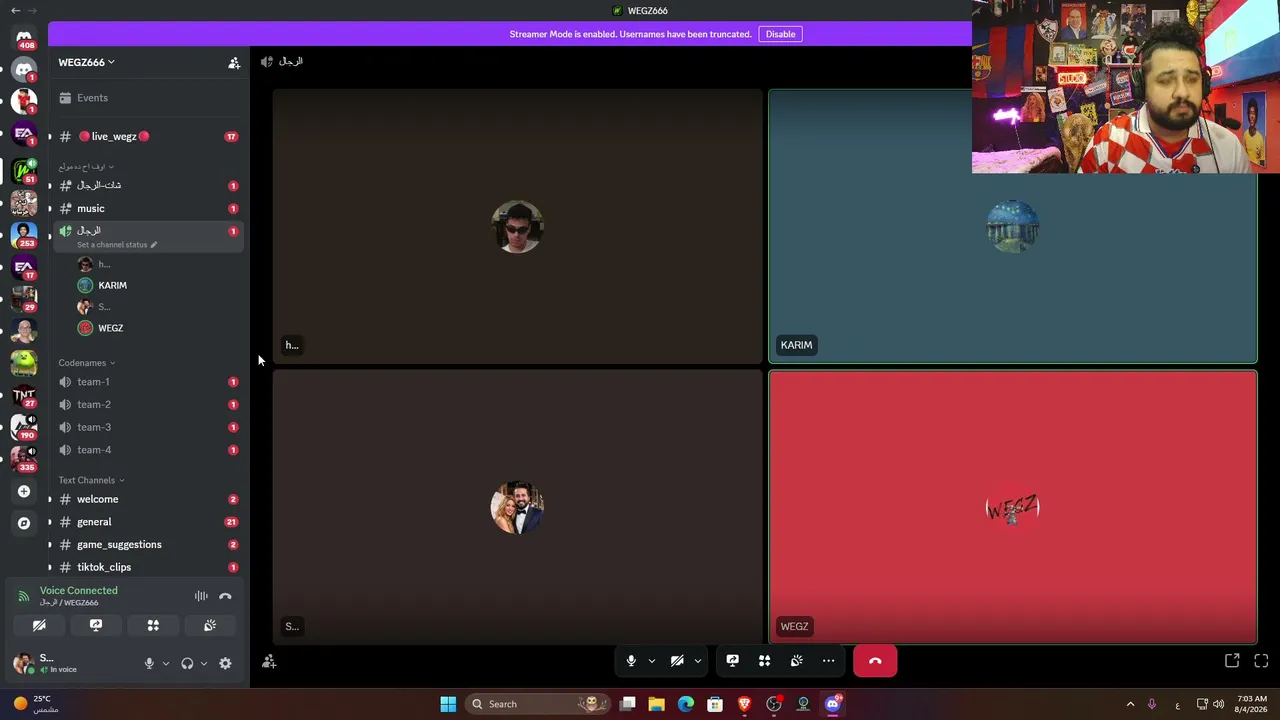Image resolution: width=1280 pixels, height=720 pixels.
Task: Launch Activities from the call control bar
Action: pyautogui.click(x=764, y=661)
